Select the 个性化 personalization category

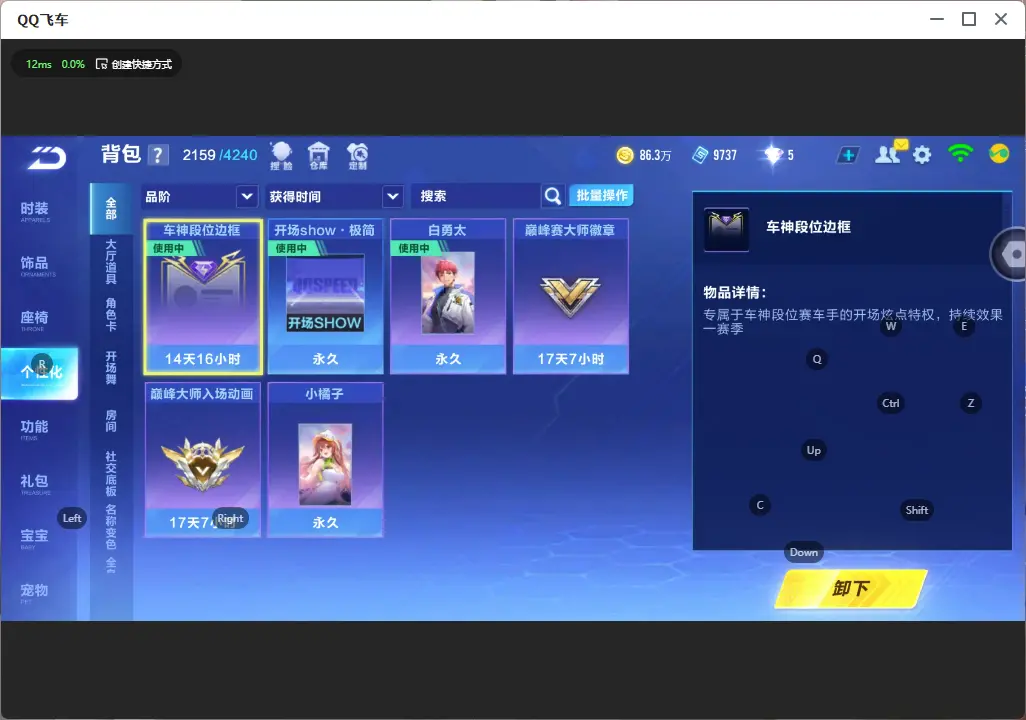(39, 373)
